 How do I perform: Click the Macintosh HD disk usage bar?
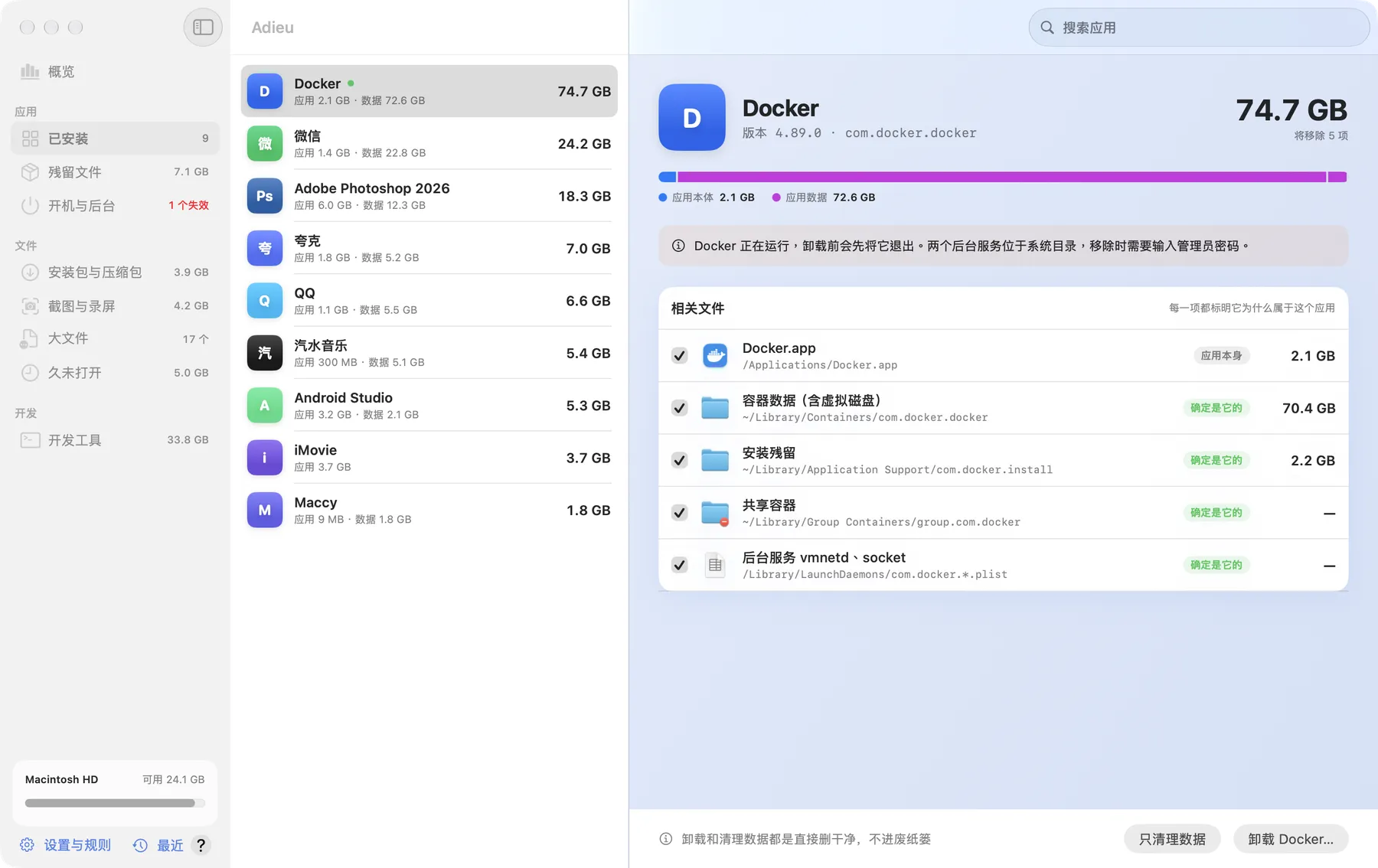point(115,803)
